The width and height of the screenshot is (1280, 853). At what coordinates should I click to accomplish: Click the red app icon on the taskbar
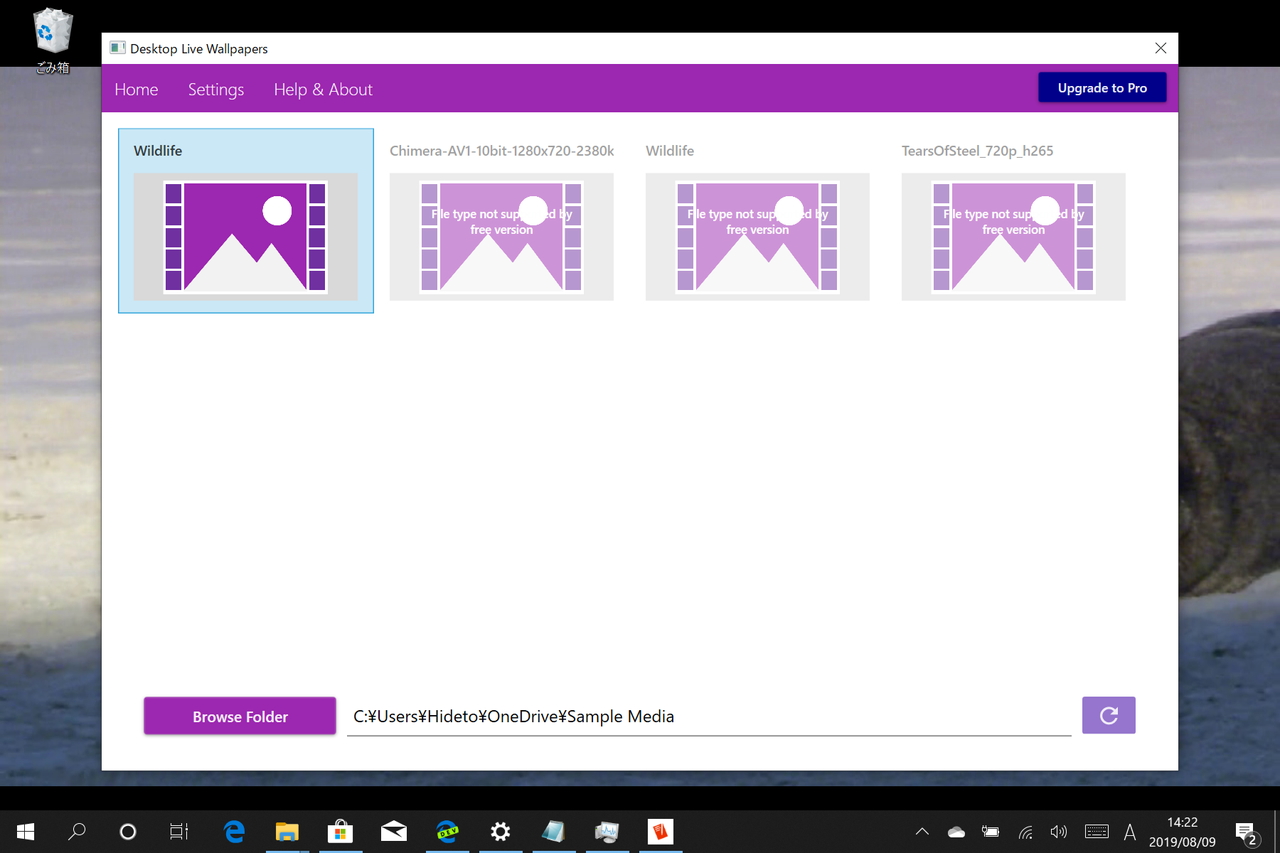tap(660, 832)
